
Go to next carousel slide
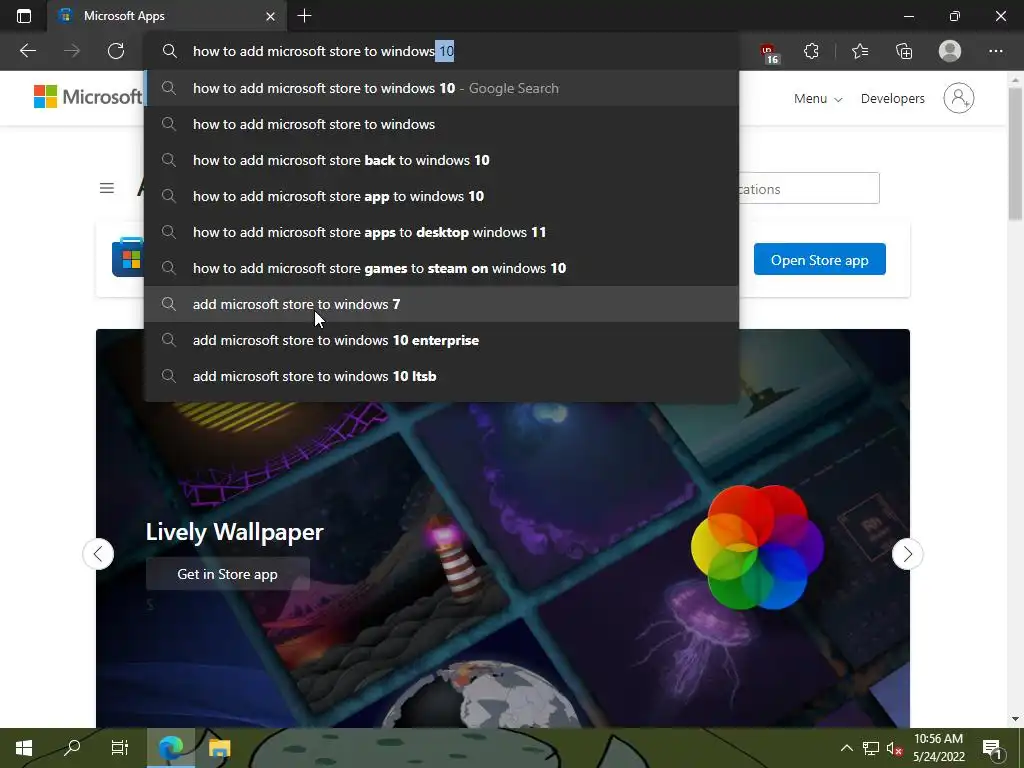pyautogui.click(x=907, y=554)
